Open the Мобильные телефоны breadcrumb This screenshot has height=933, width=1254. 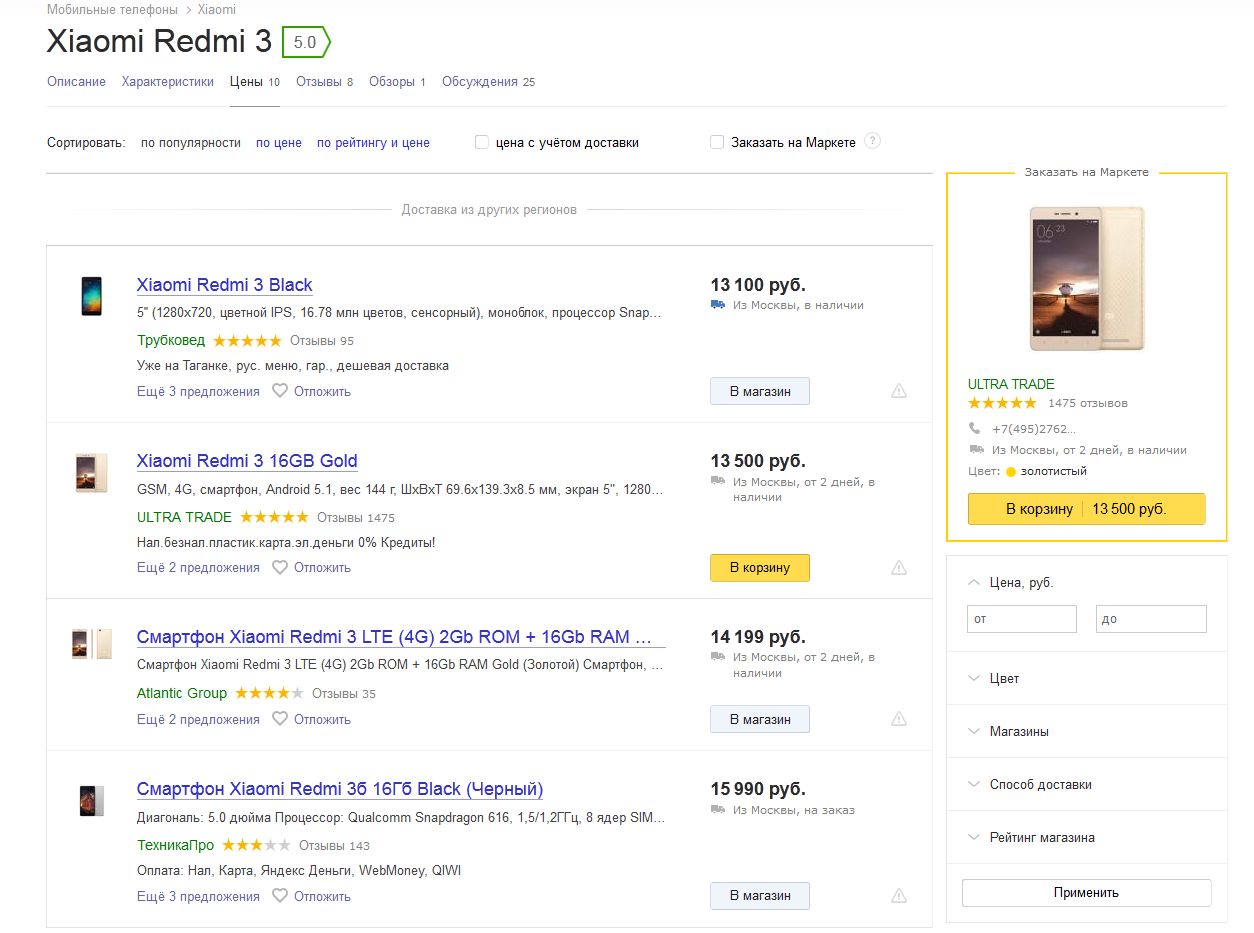pos(112,9)
